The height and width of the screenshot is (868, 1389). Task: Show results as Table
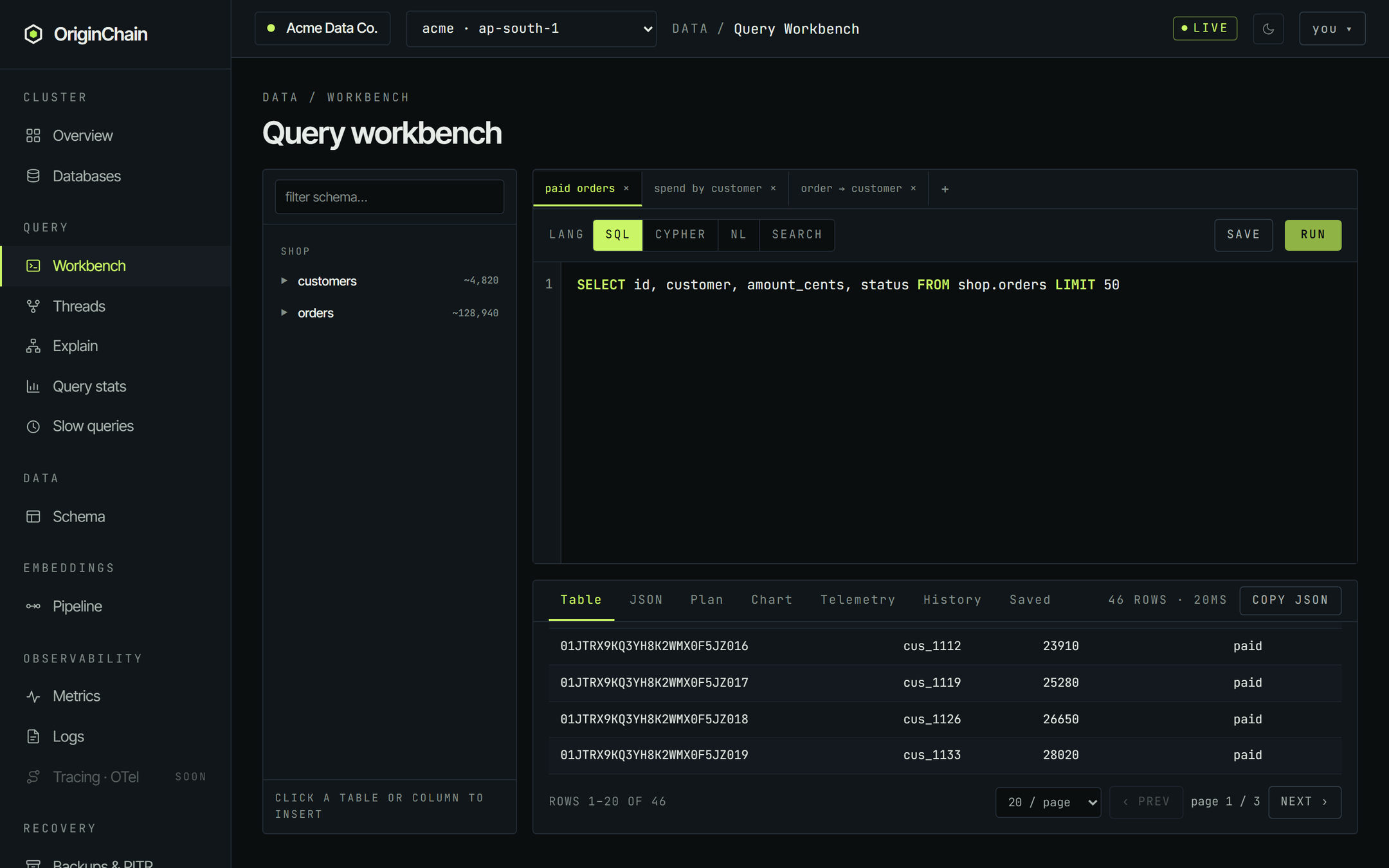(581, 600)
